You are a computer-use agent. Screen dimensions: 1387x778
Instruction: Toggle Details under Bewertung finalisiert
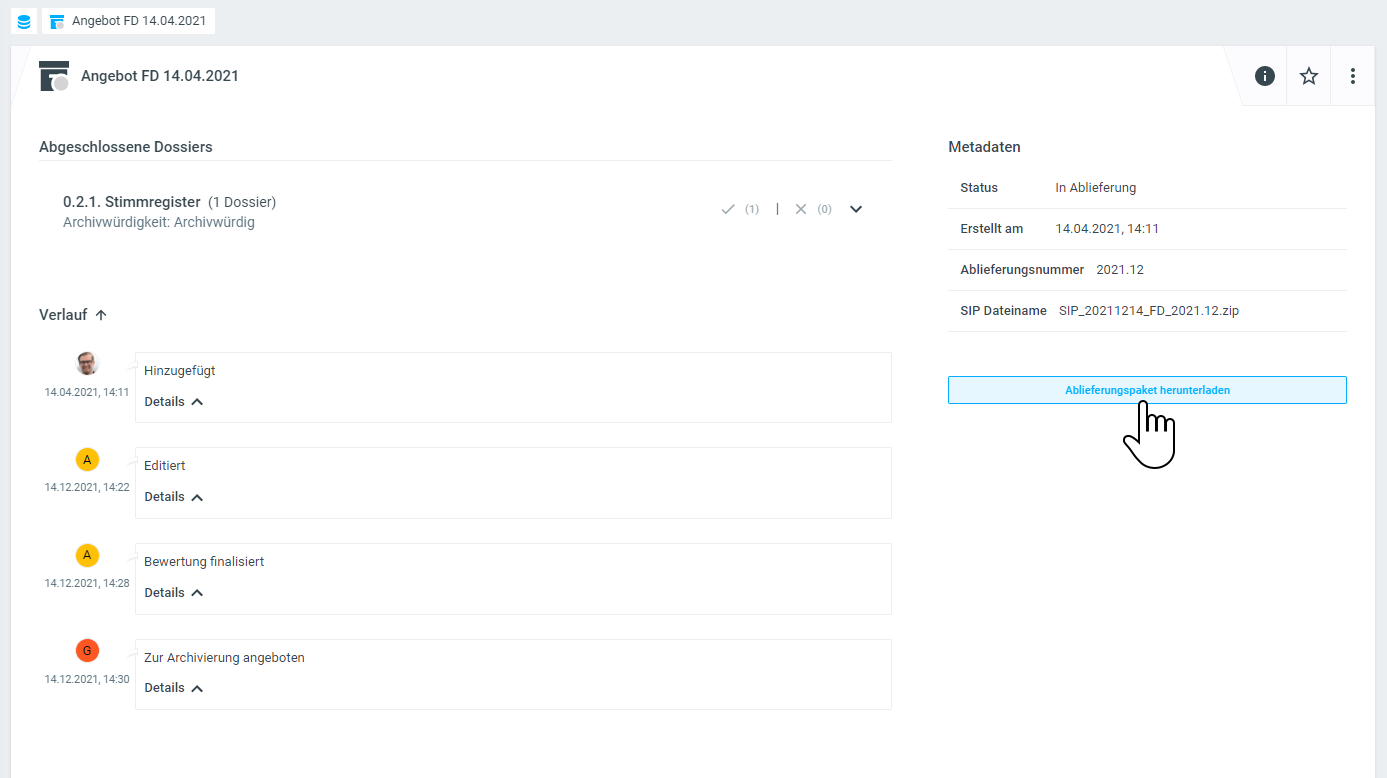(173, 593)
